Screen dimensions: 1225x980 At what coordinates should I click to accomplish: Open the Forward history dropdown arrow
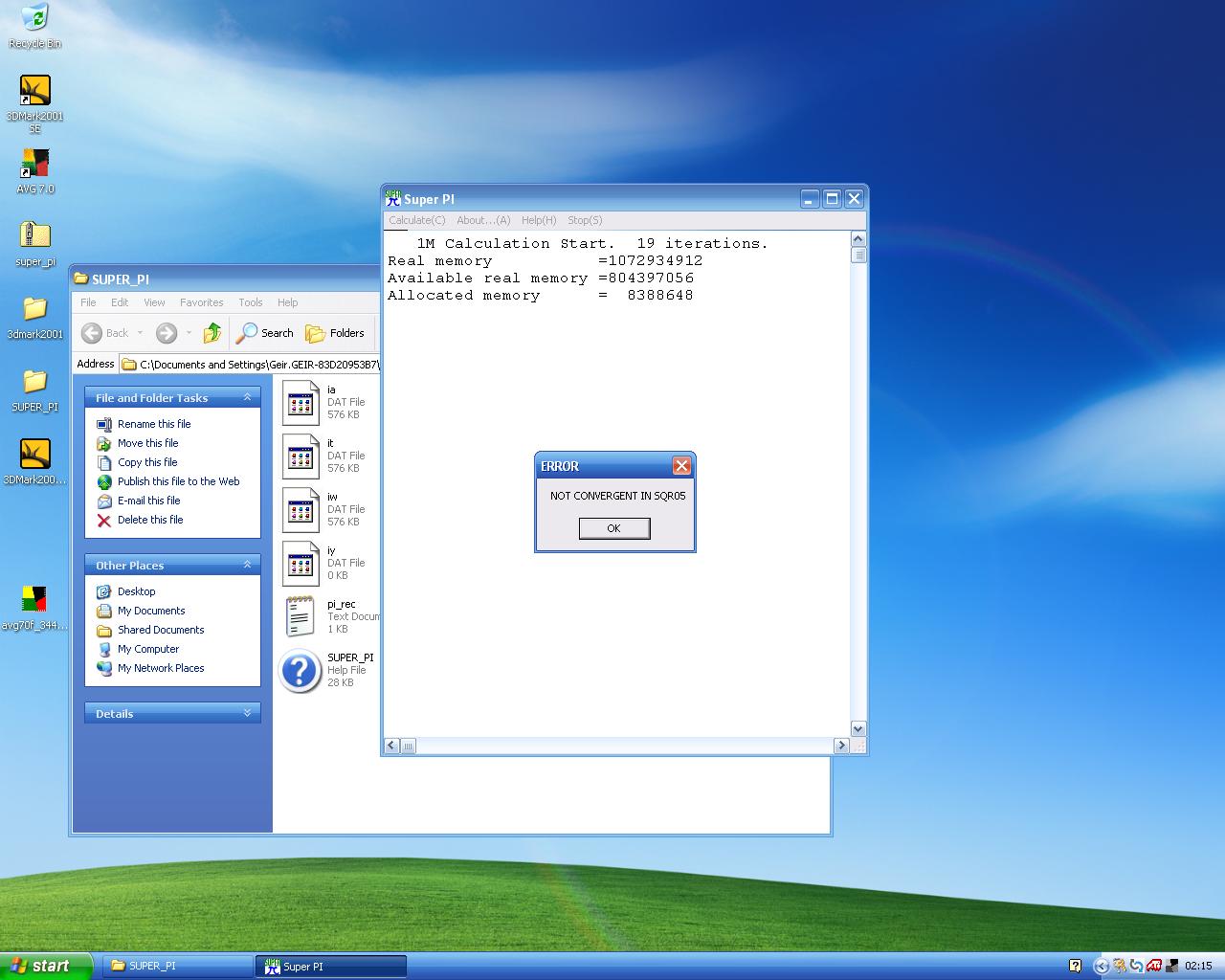pyautogui.click(x=189, y=333)
